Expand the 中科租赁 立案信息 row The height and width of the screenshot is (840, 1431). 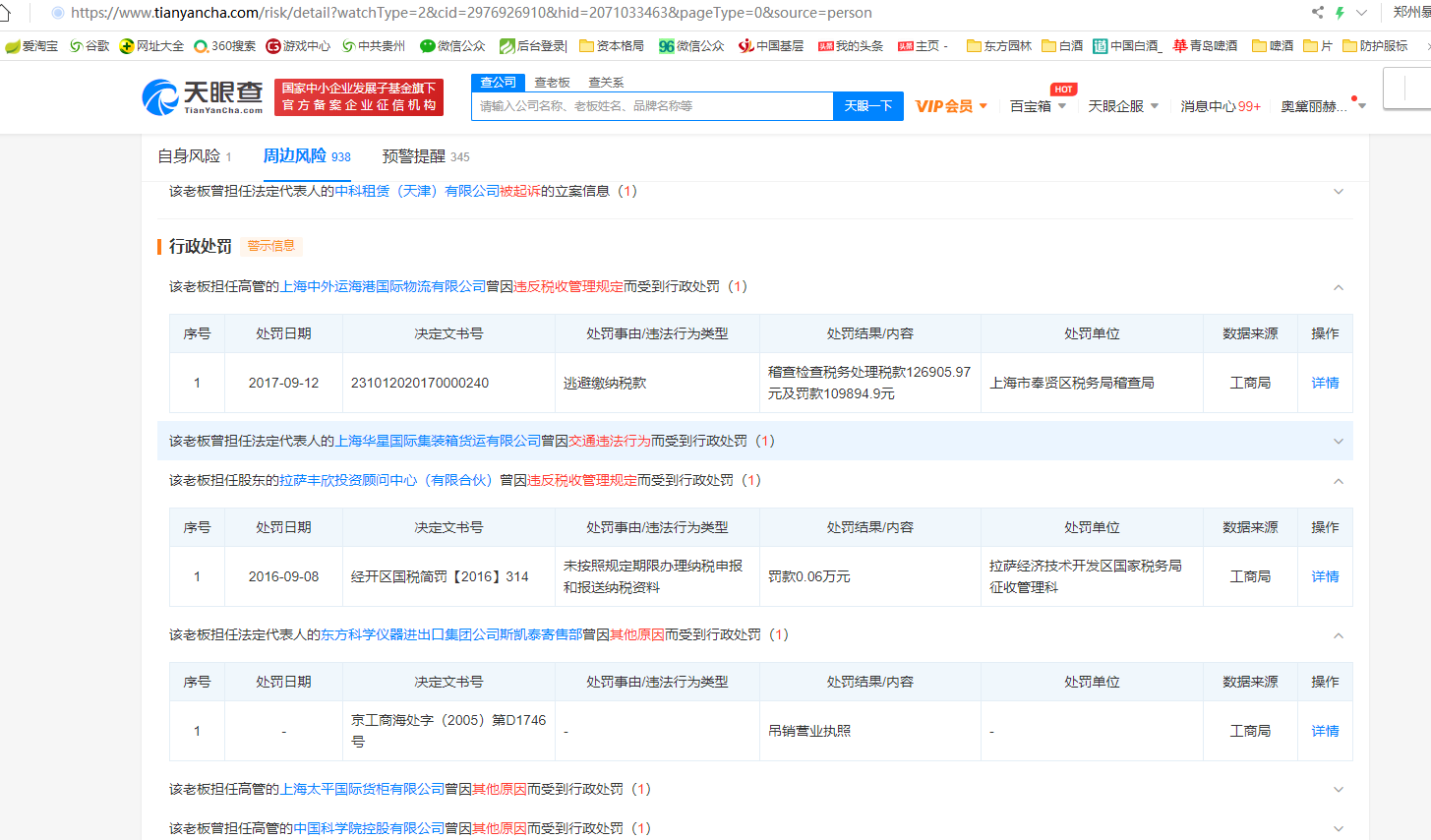click(x=1339, y=192)
